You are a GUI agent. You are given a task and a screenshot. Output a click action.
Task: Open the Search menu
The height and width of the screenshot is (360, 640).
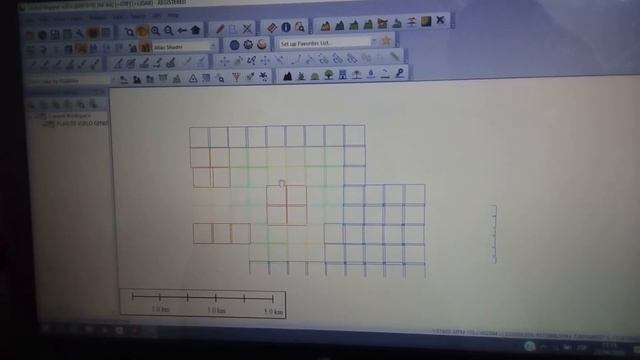tap(138, 16)
